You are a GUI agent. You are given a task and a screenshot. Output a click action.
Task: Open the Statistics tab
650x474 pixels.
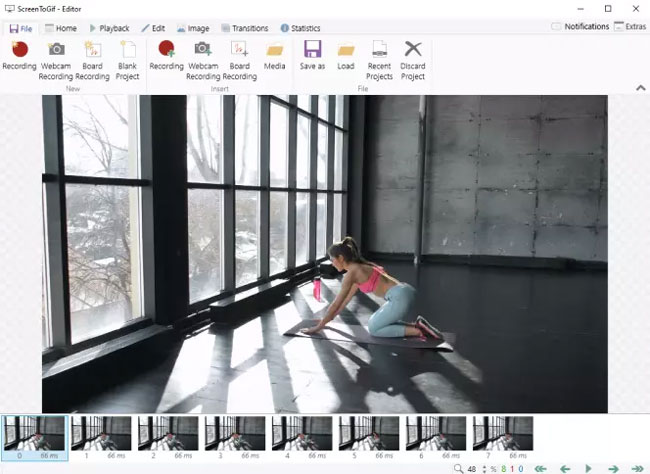point(301,28)
